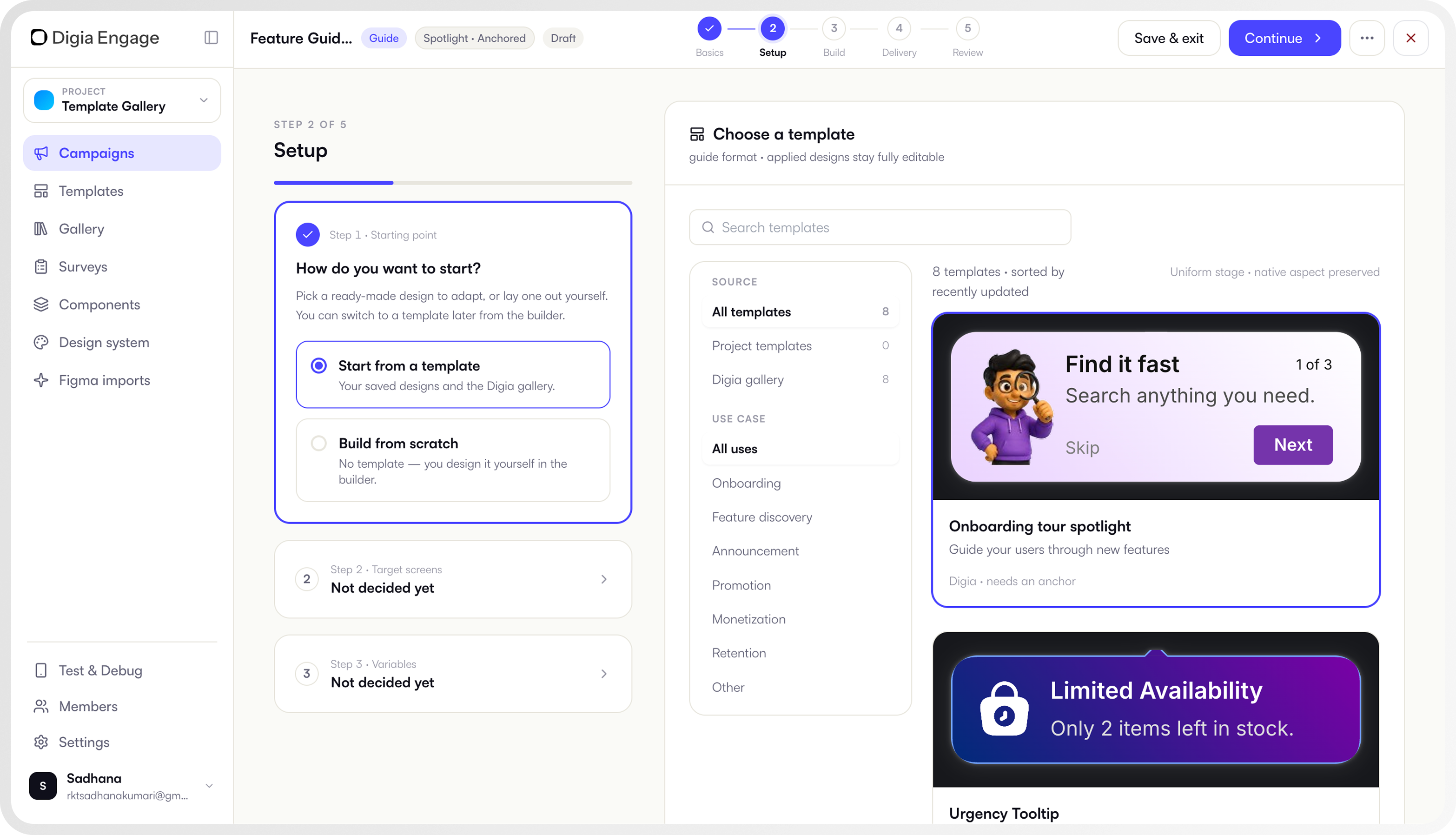Click the Digia Engage logo icon
The width and height of the screenshot is (1456, 835).
pyautogui.click(x=39, y=37)
